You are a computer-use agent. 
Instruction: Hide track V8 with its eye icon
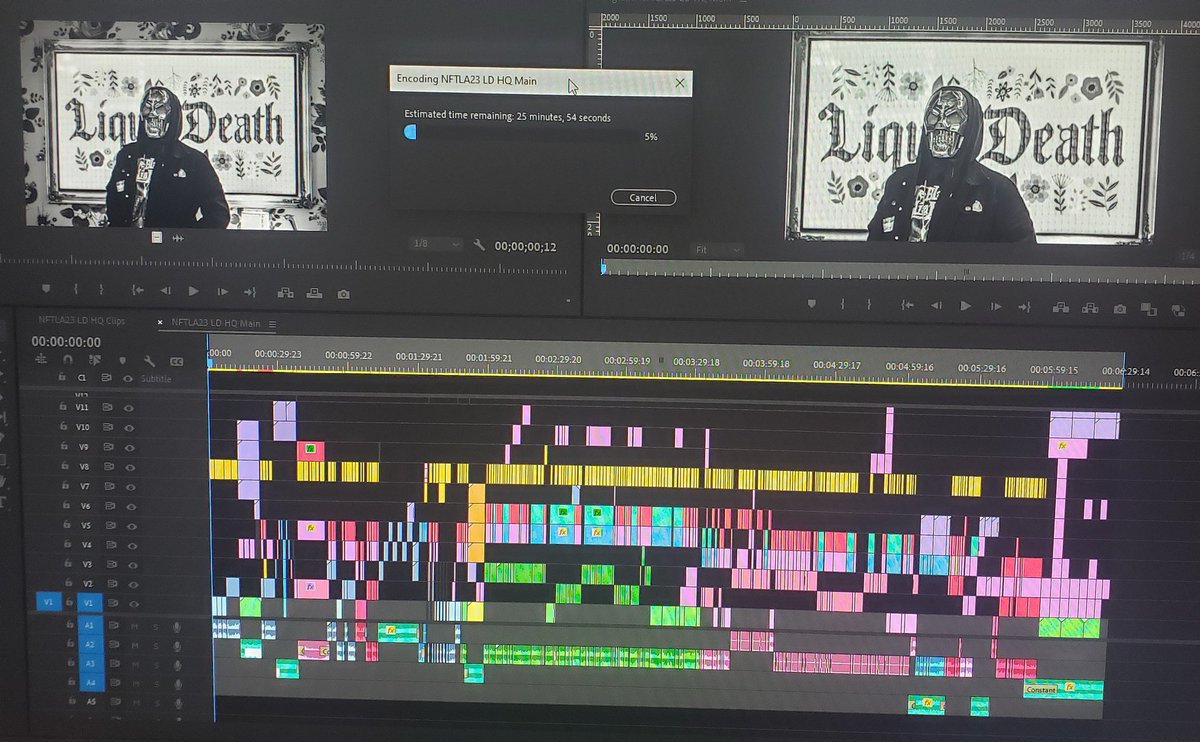point(129,466)
